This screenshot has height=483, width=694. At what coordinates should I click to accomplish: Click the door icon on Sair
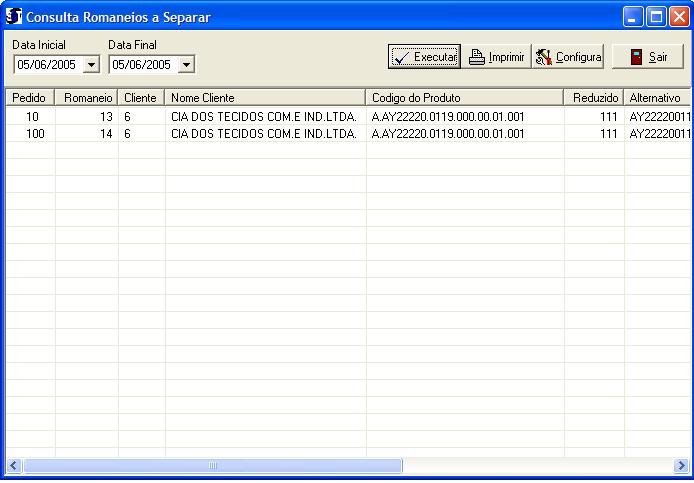[x=636, y=57]
